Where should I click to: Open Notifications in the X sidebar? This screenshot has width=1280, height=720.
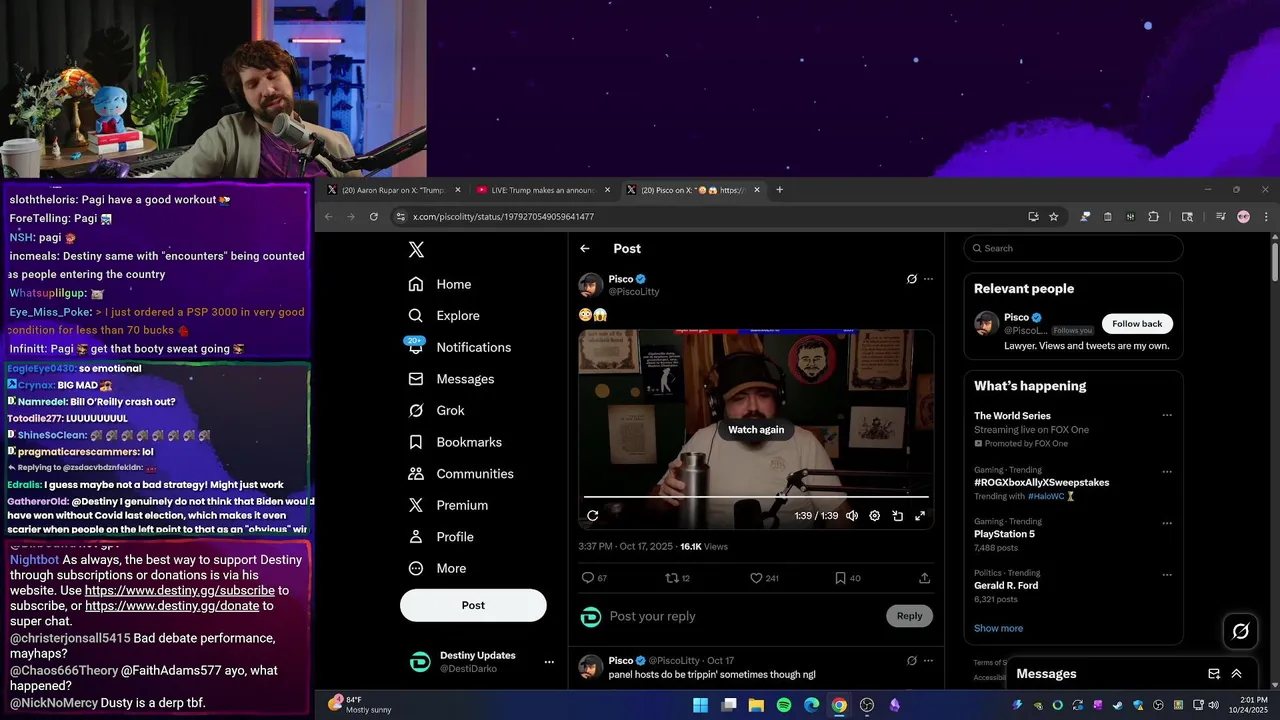(x=460, y=347)
